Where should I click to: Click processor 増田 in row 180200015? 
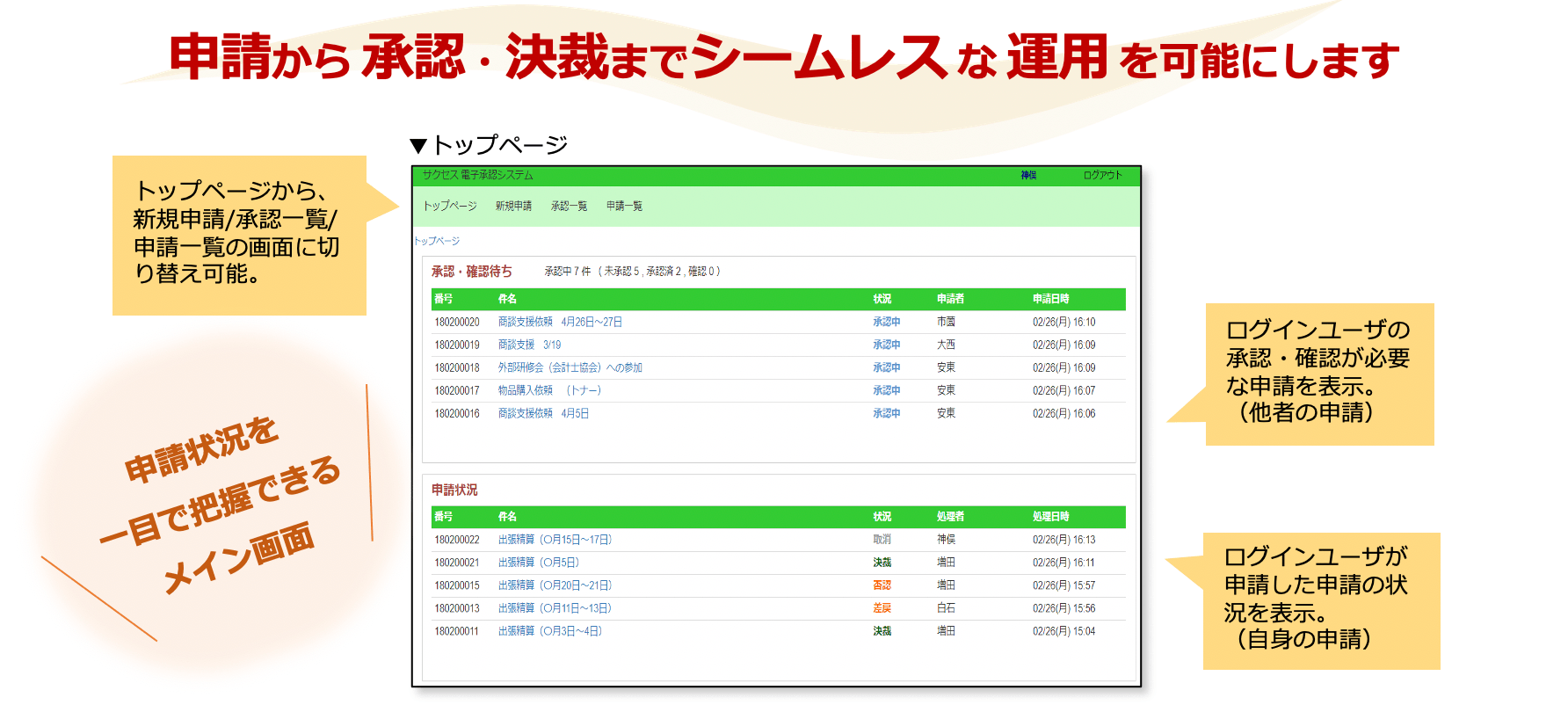click(946, 585)
